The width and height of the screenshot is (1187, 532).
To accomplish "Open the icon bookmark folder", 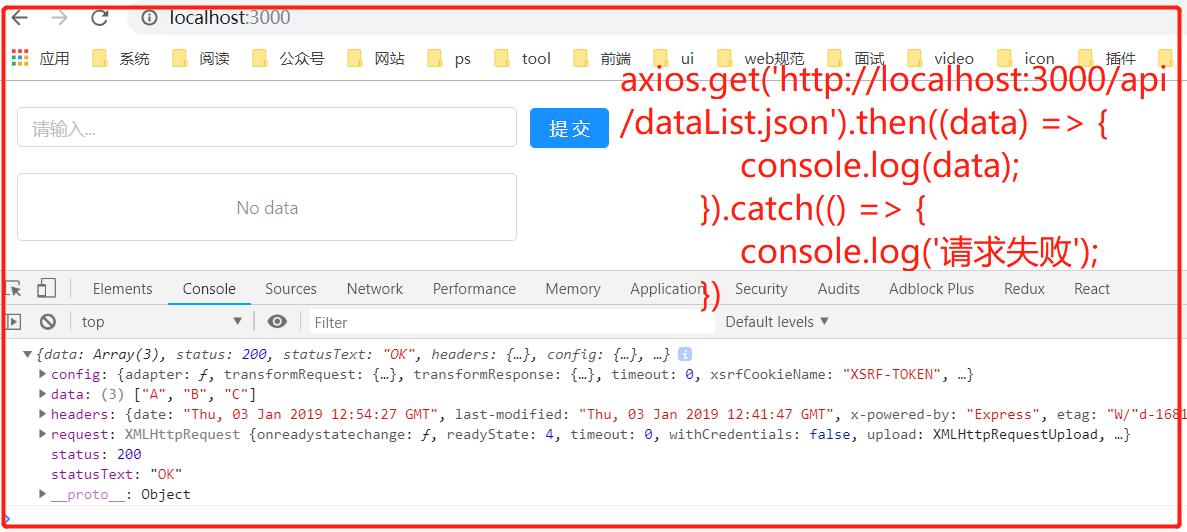I will tap(1026, 58).
